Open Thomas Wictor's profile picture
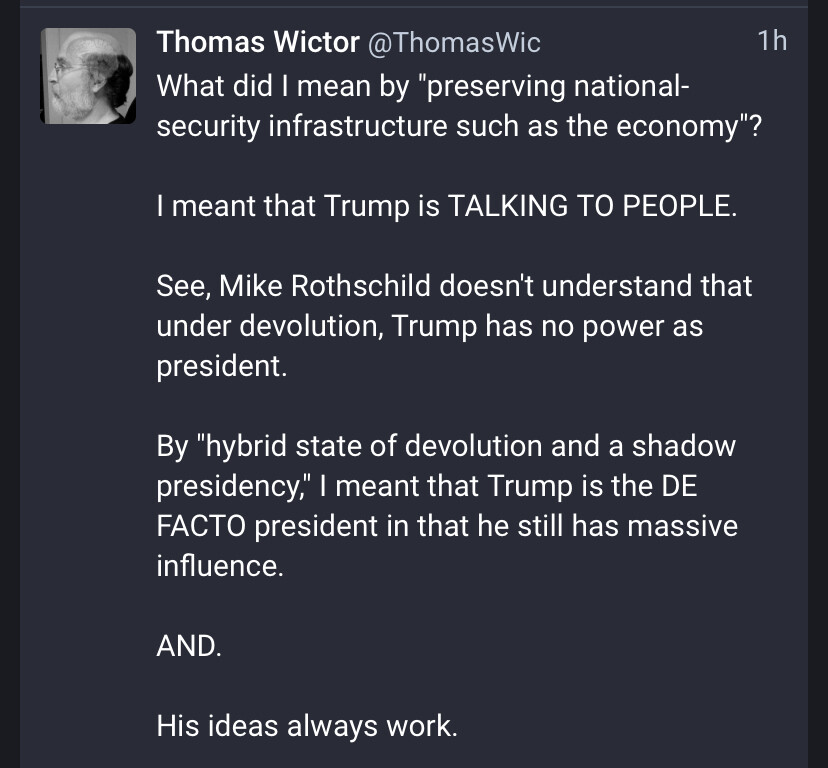 pyautogui.click(x=87, y=74)
